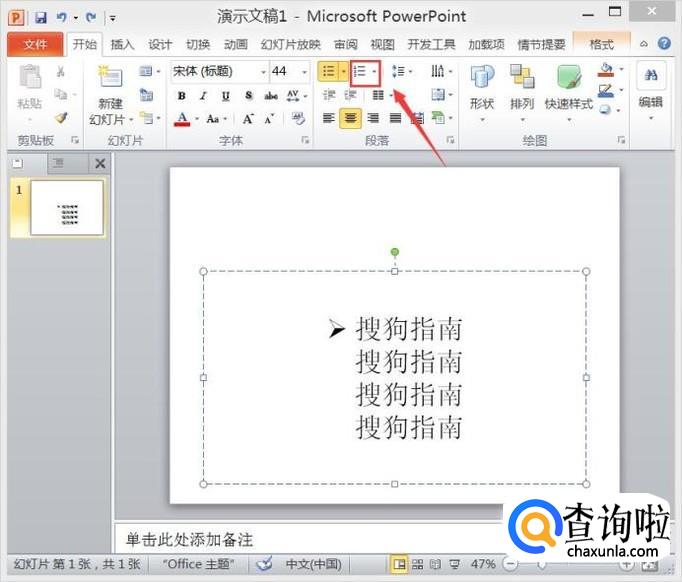Screen dimensions: 682x582
Task: Switch to Slide Sorter view
Action: [418, 564]
